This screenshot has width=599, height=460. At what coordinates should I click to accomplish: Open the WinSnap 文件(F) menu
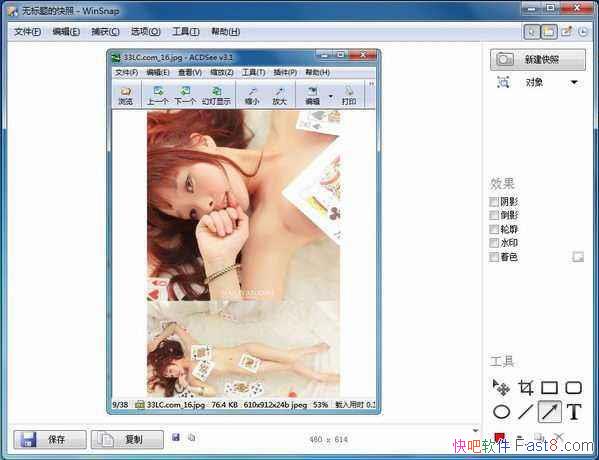27,31
